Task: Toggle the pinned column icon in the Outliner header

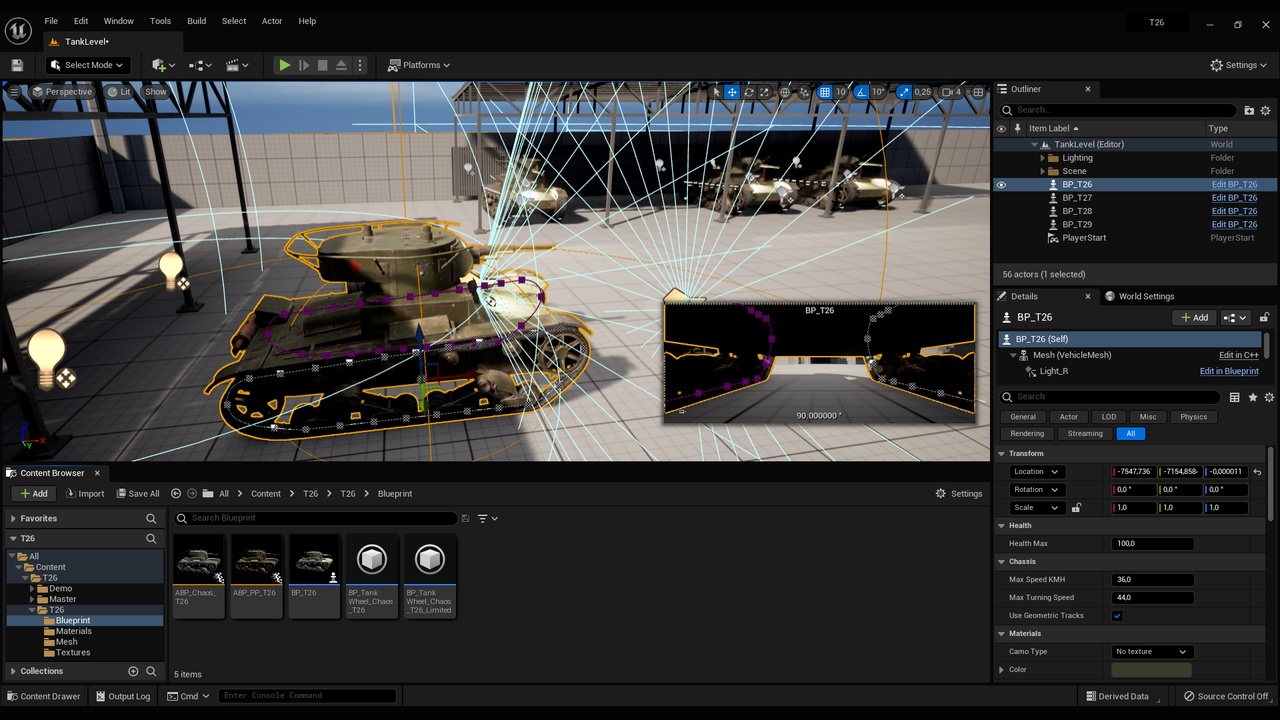Action: tap(1018, 128)
